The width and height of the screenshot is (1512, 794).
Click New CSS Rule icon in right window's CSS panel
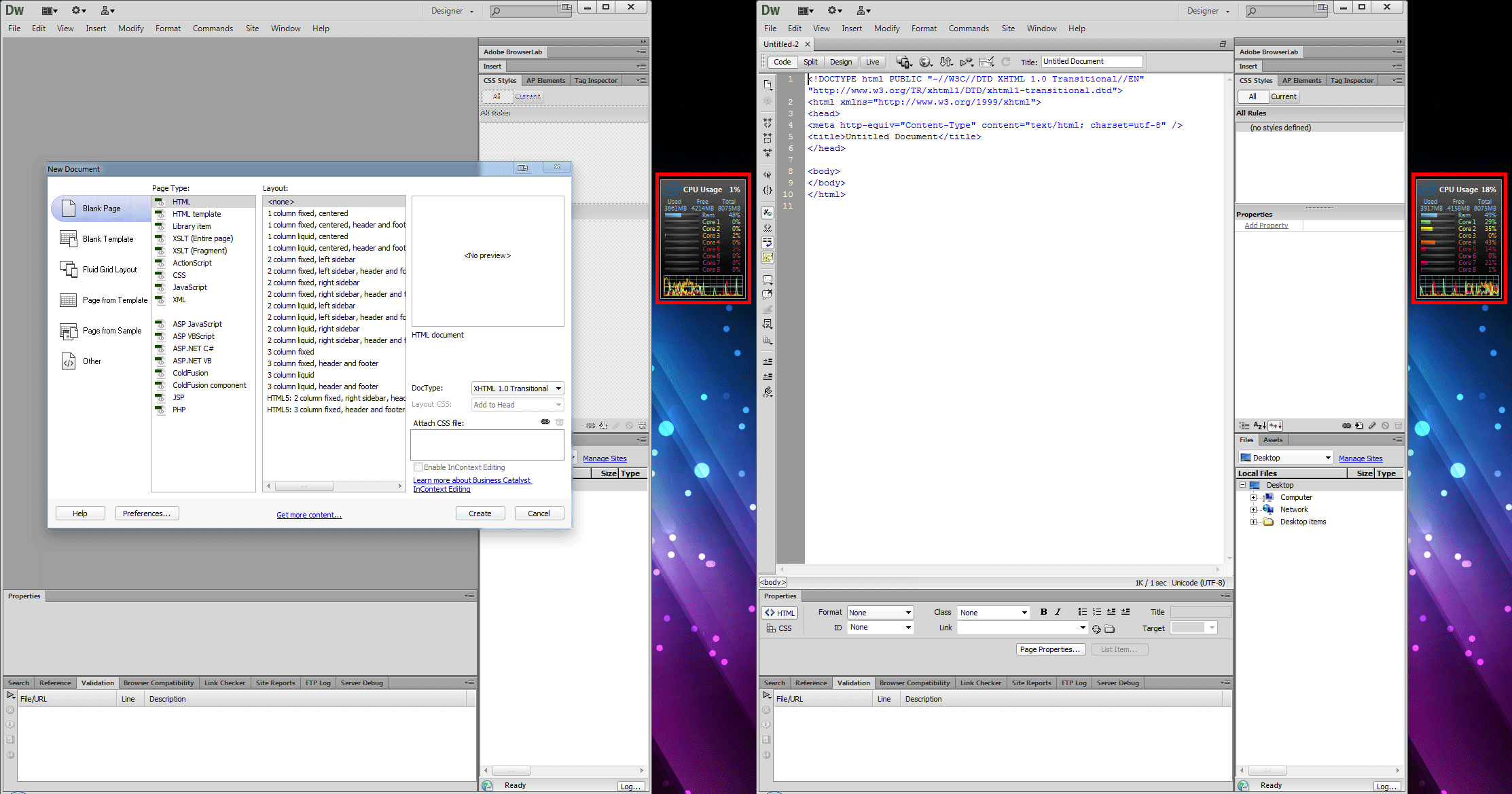click(x=1358, y=426)
